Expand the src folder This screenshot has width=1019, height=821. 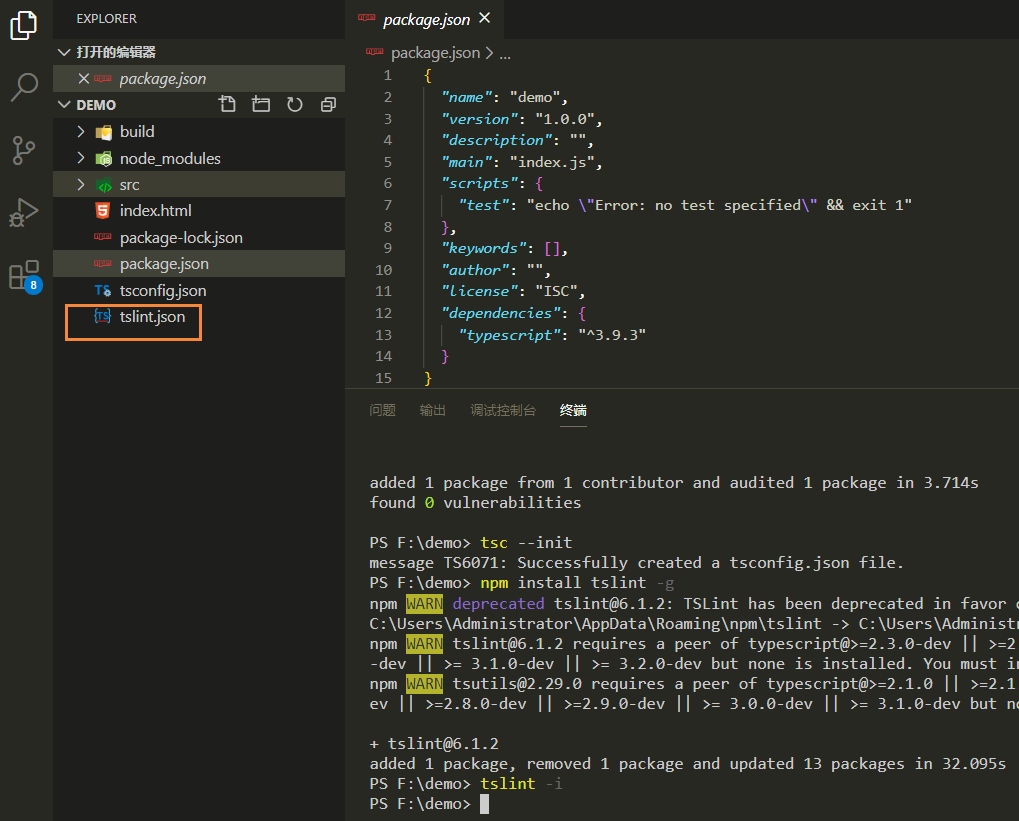point(81,185)
